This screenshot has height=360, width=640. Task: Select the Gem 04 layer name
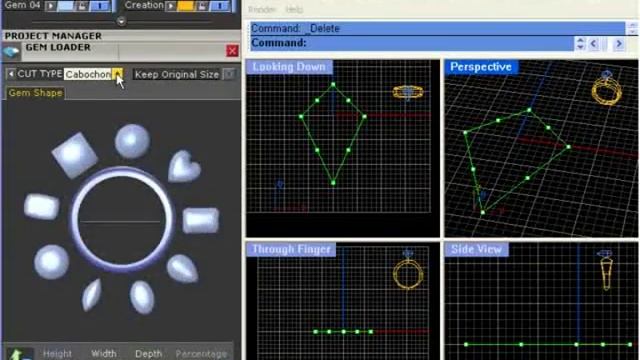(22, 5)
